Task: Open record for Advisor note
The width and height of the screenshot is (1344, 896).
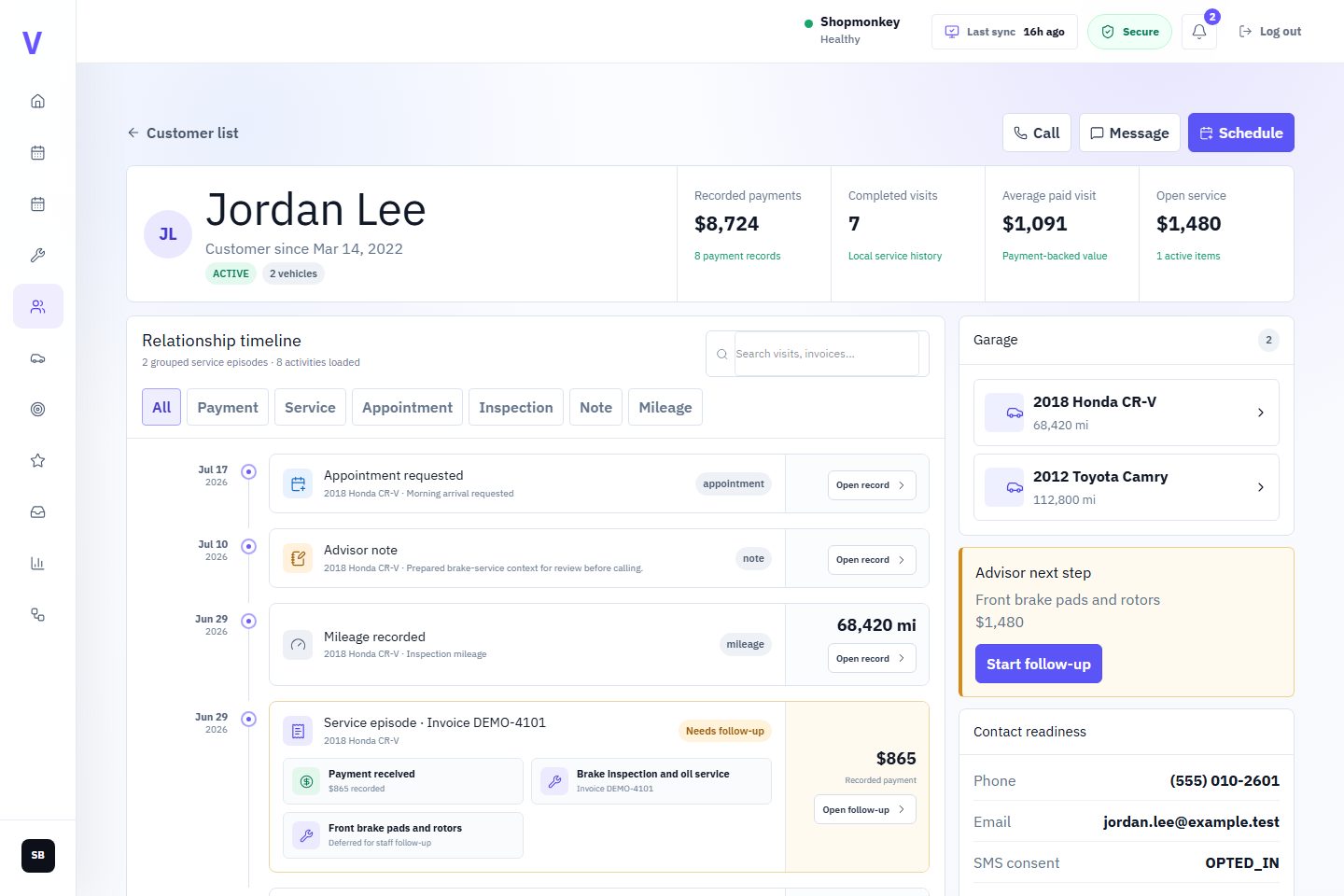Action: pos(872,560)
